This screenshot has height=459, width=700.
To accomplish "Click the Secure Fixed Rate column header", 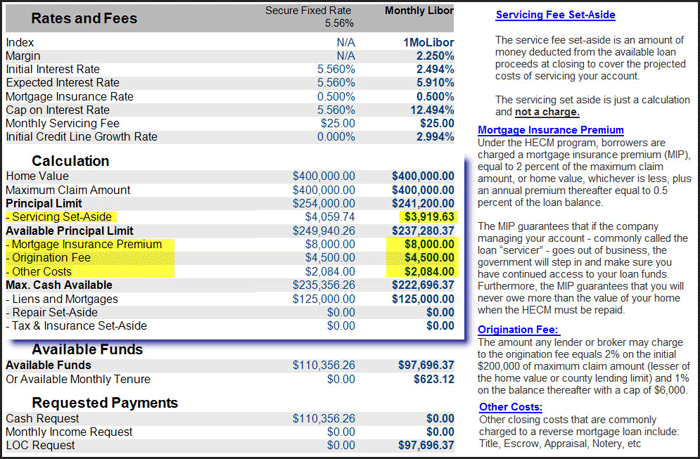I will click(x=308, y=10).
